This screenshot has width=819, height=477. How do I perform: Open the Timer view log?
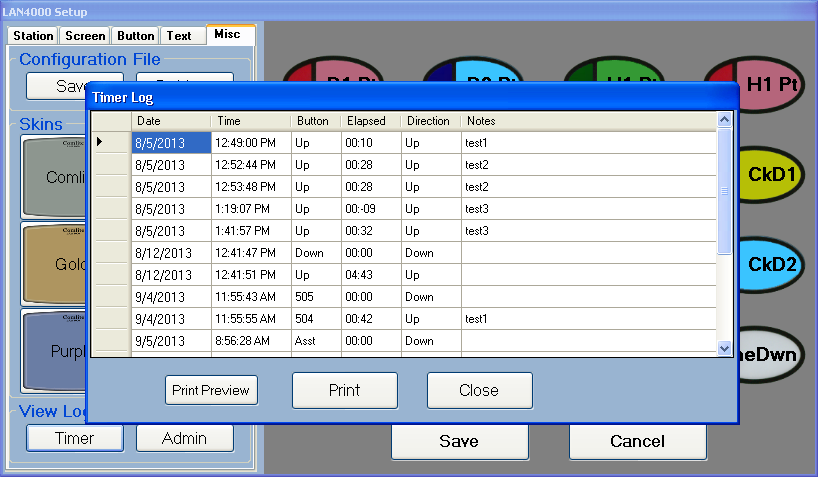75,438
